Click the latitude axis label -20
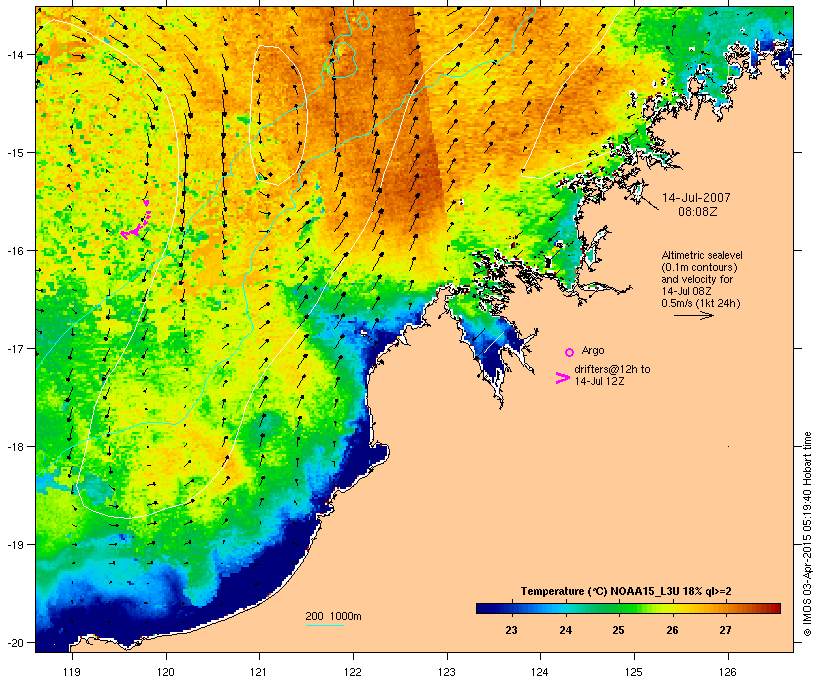Viewport: 820px width, 680px height. [14, 642]
